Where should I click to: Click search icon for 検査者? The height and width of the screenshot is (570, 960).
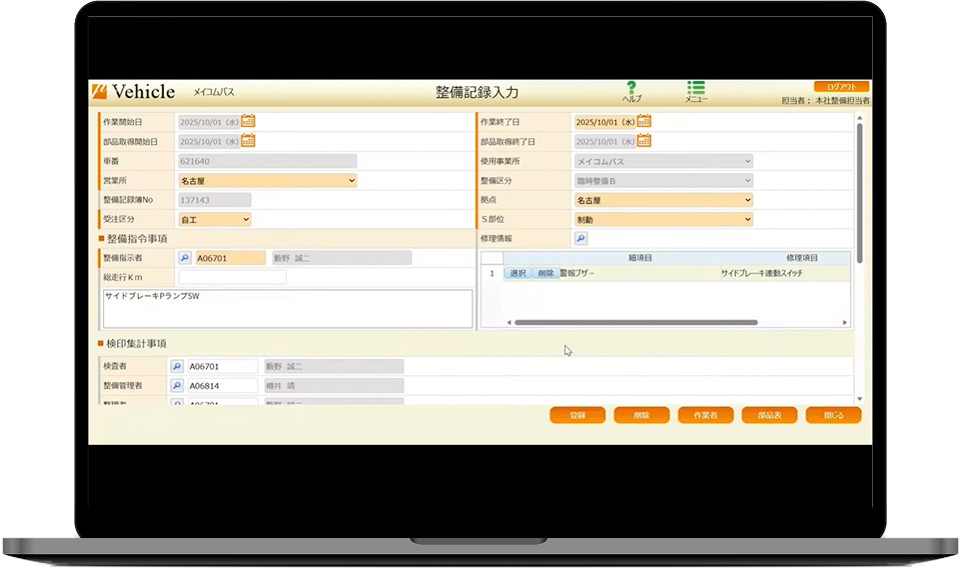click(176, 366)
